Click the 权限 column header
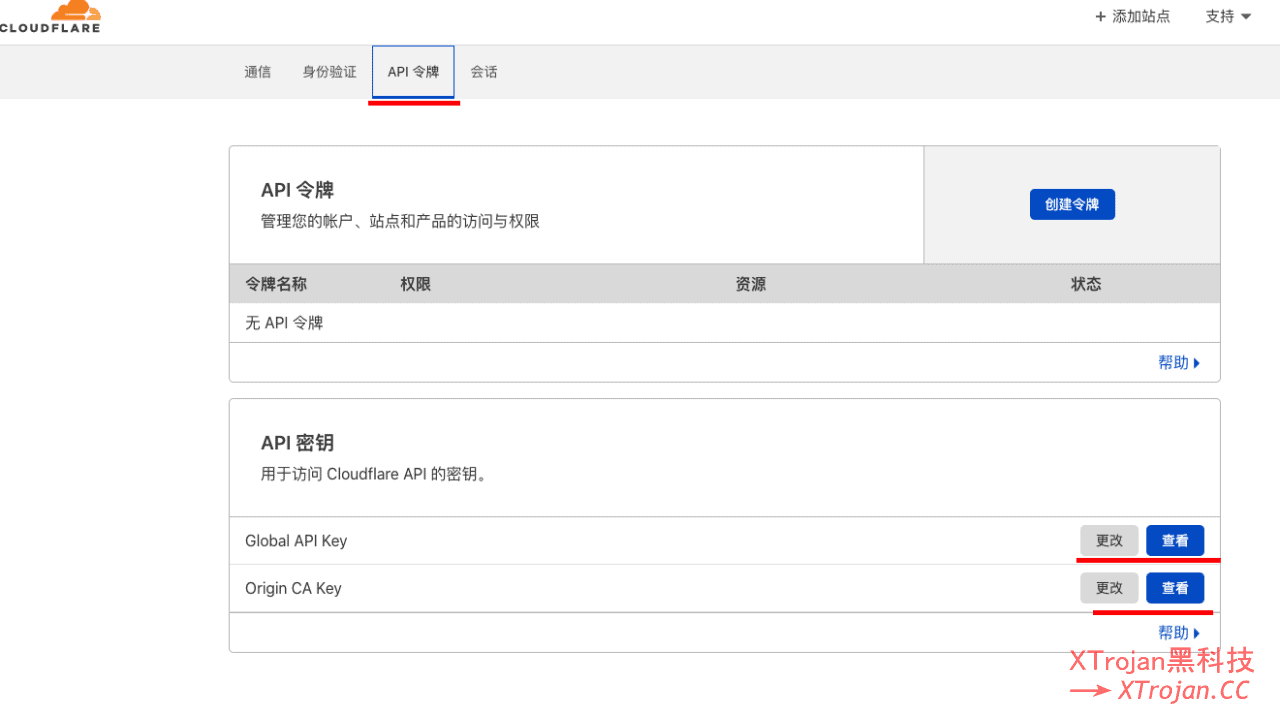The height and width of the screenshot is (711, 1280). (415, 284)
